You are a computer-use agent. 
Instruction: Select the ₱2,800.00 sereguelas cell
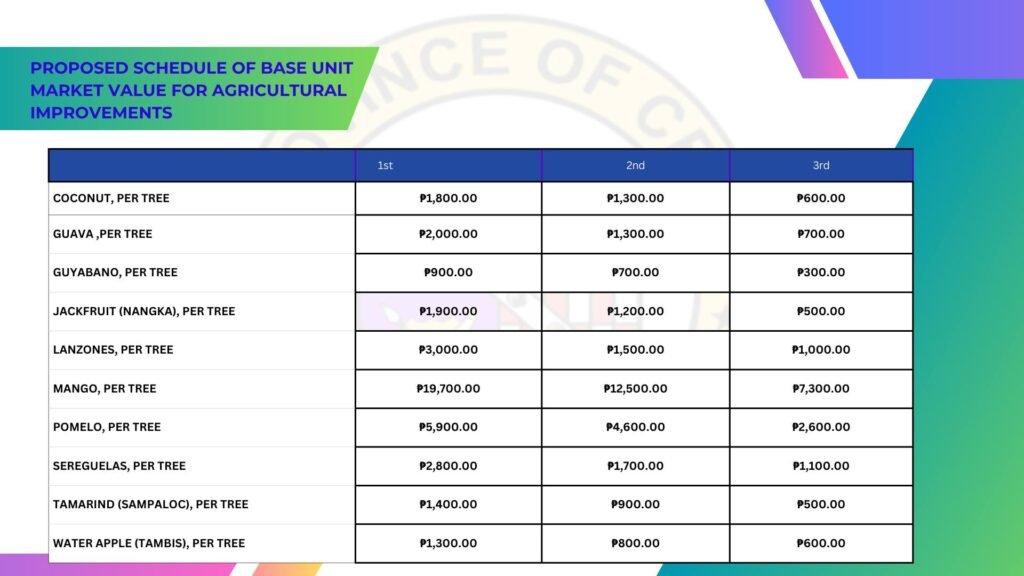click(x=448, y=466)
